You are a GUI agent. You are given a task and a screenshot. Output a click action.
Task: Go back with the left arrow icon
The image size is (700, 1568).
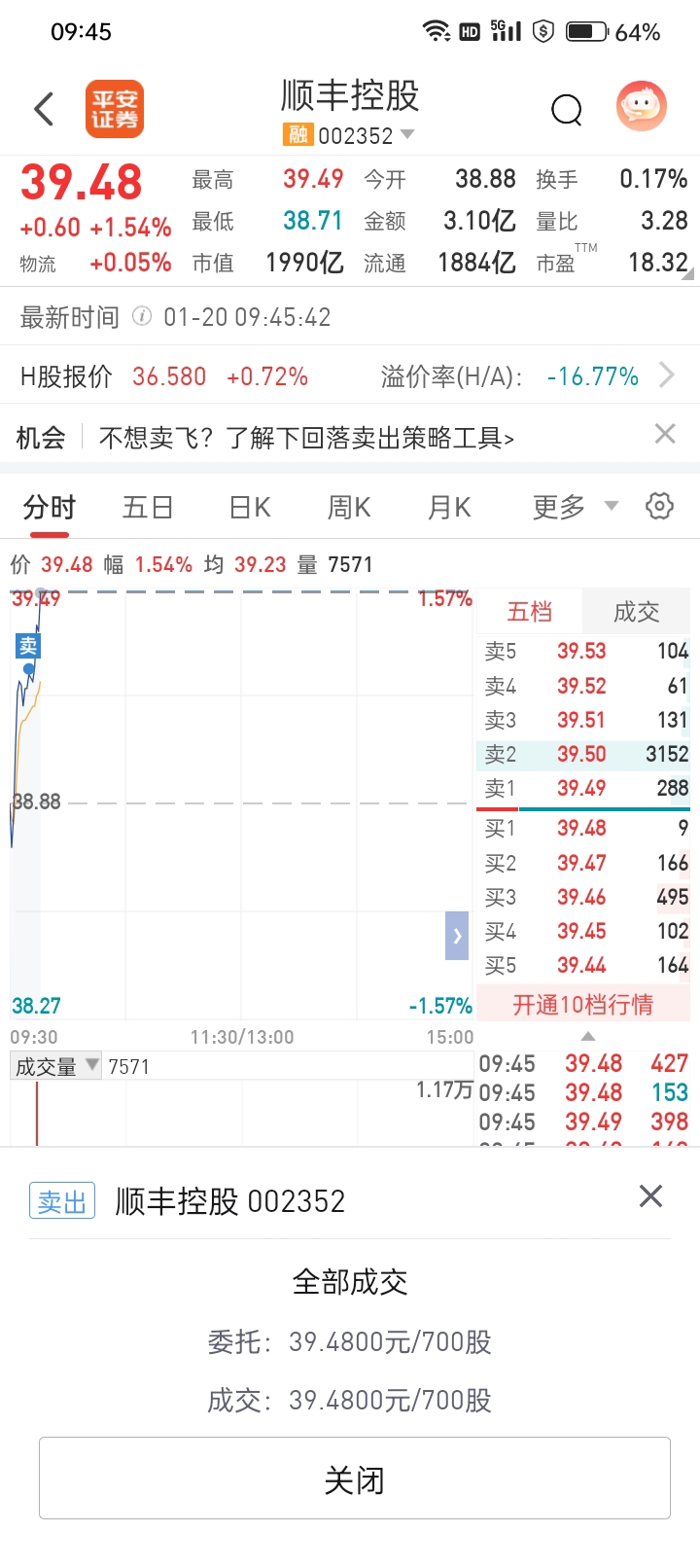point(44,109)
